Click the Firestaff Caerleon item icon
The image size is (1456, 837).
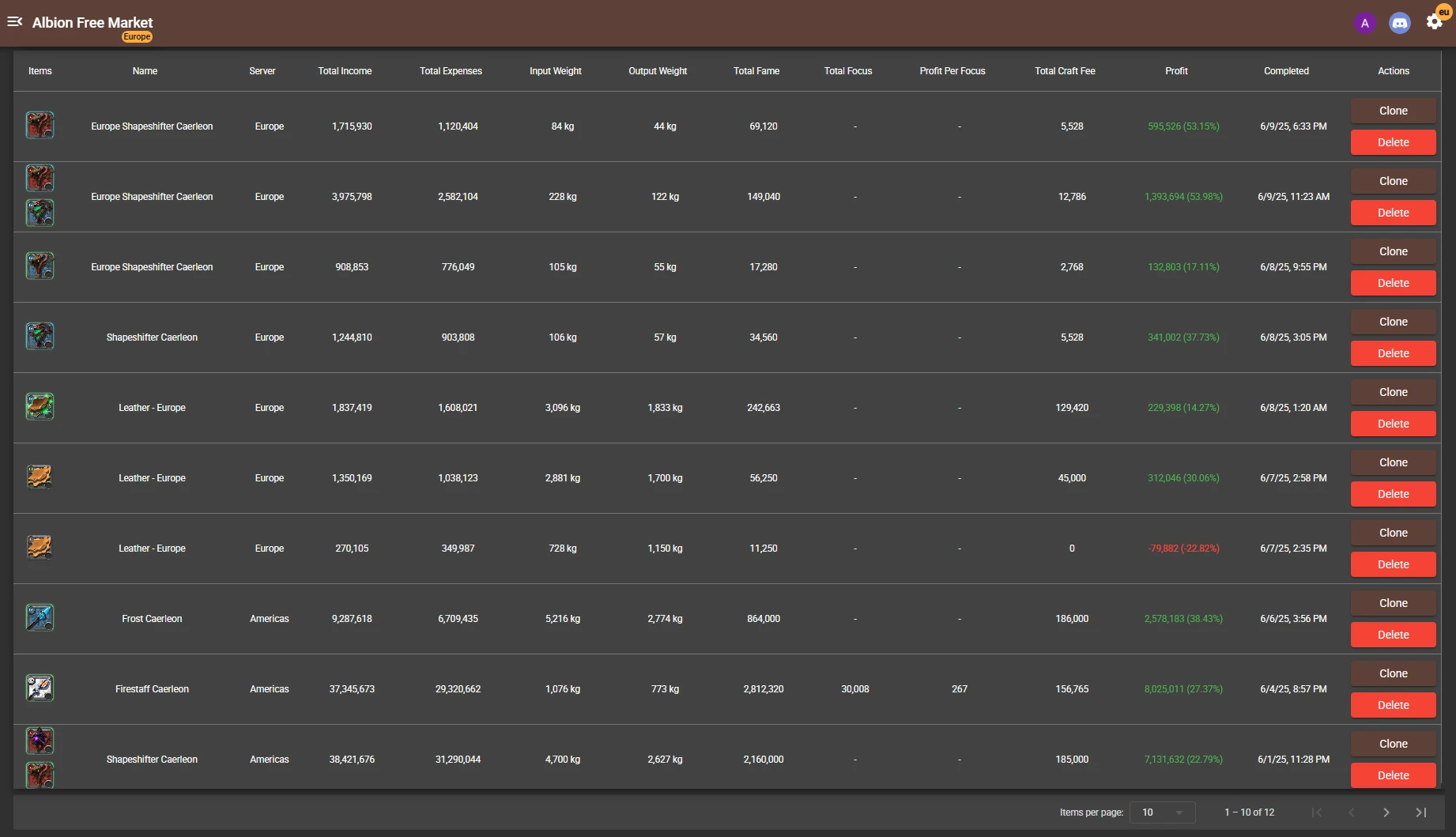click(40, 688)
